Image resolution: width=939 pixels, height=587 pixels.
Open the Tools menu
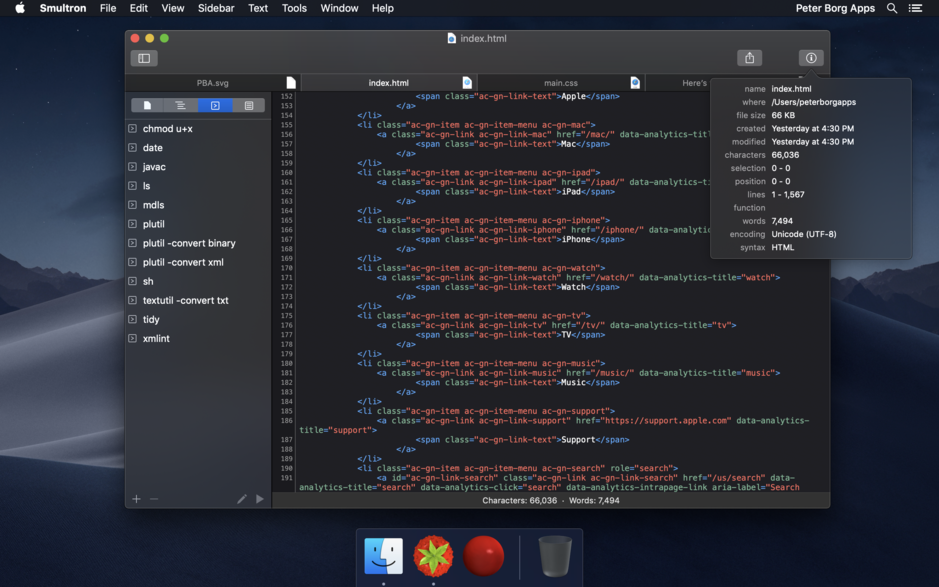(x=293, y=8)
